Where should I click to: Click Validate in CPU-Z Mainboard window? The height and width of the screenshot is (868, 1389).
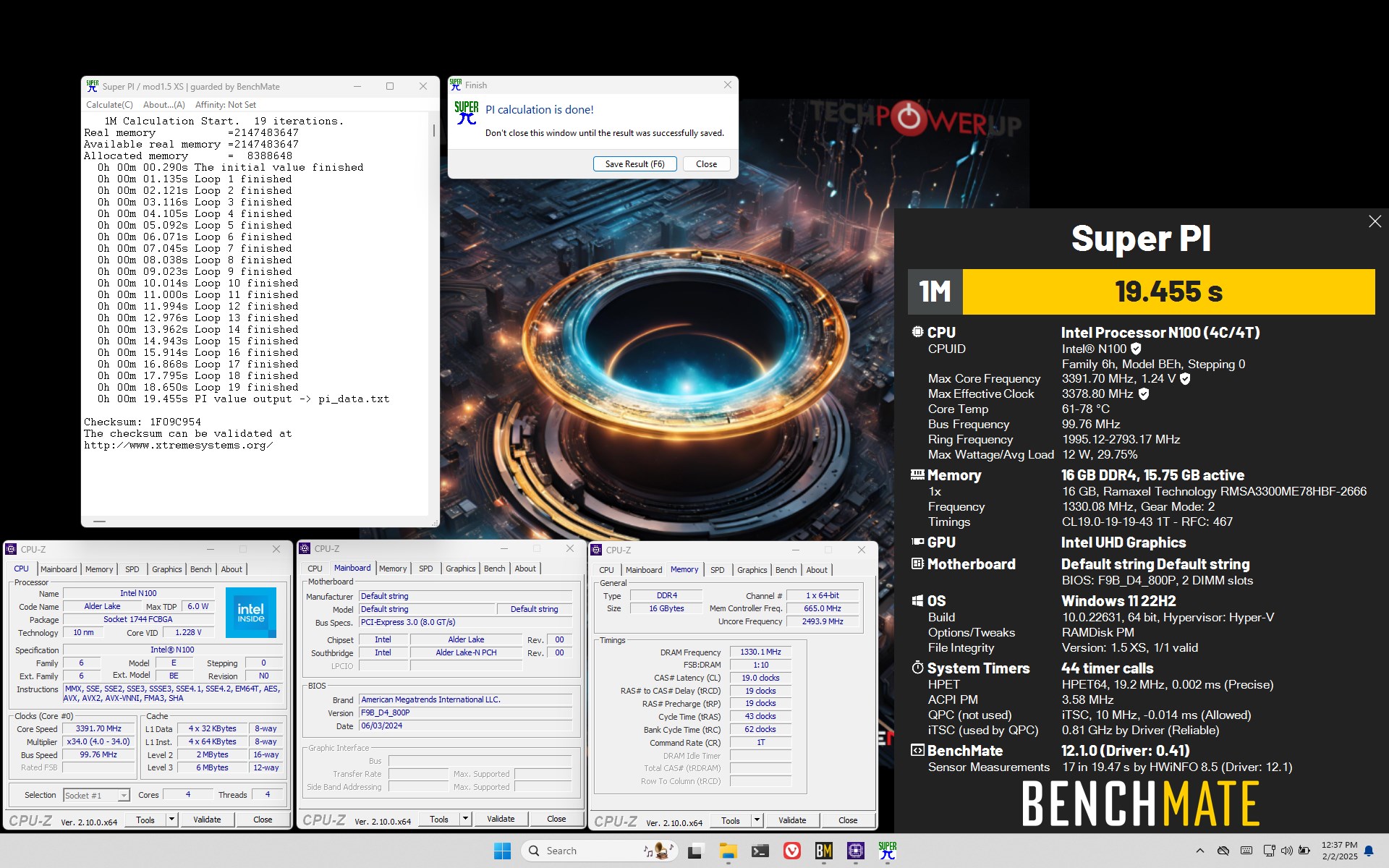[x=501, y=819]
